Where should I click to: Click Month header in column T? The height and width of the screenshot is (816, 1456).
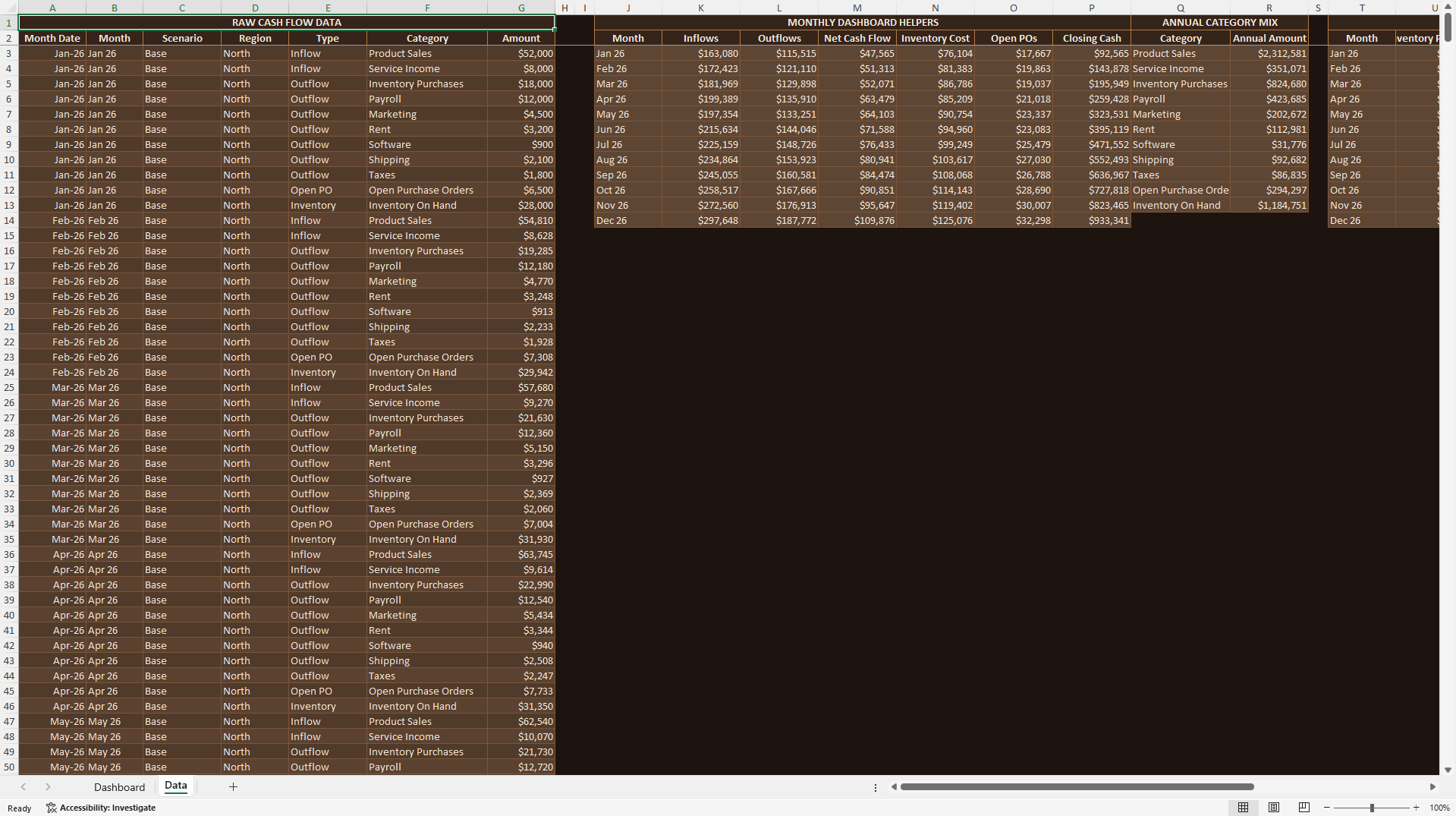[x=1362, y=38]
